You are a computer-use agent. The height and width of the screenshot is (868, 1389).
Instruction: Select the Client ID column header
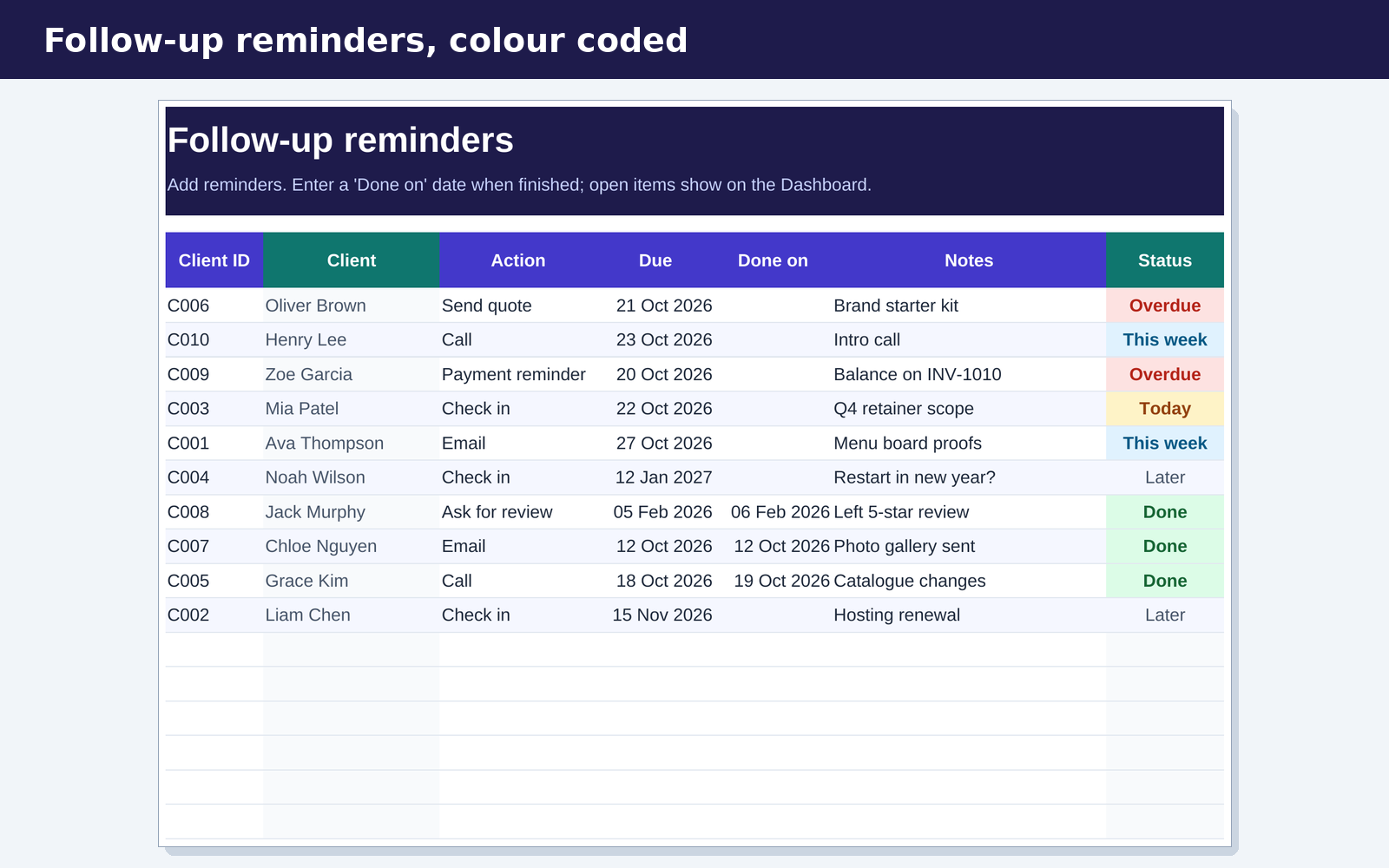(x=214, y=260)
